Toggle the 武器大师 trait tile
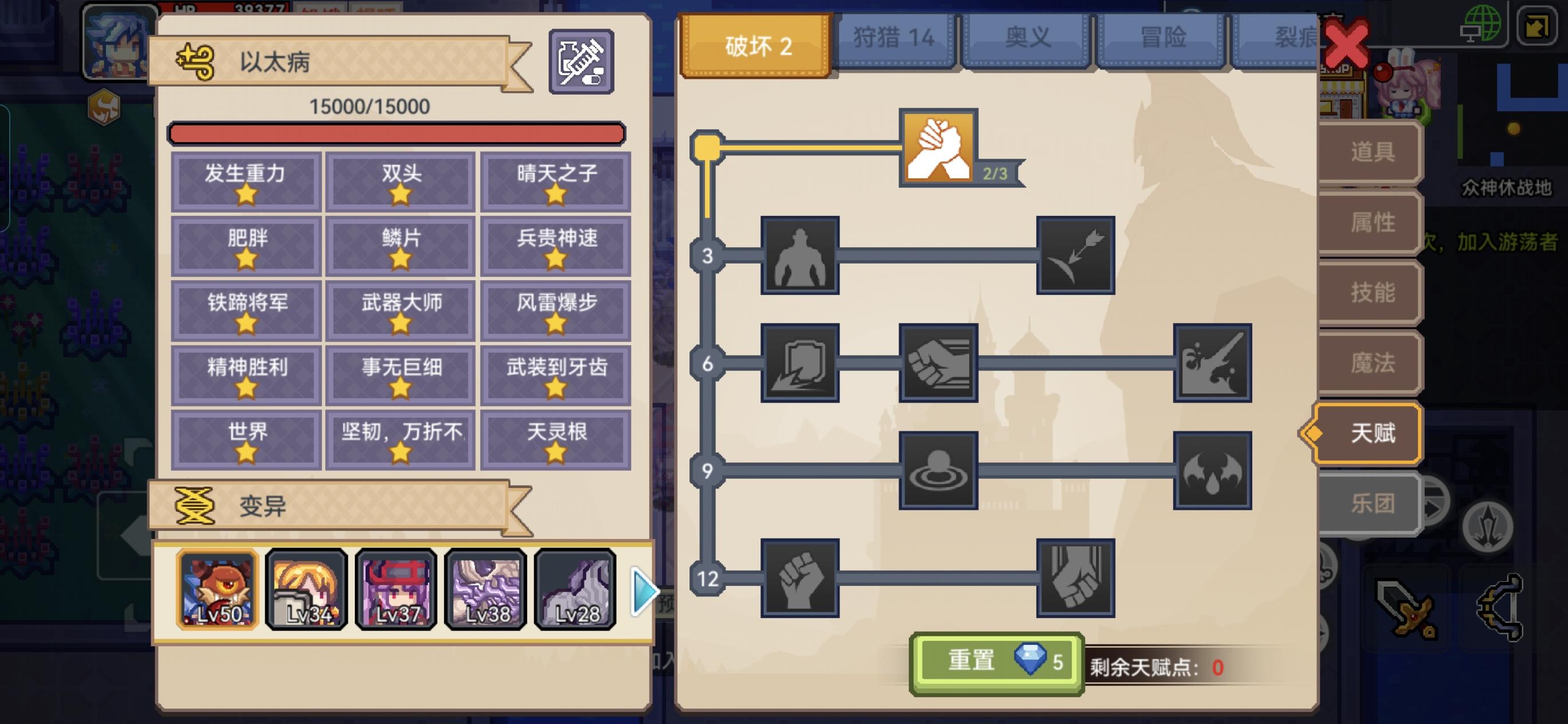Viewport: 1568px width, 724px height. pos(401,310)
